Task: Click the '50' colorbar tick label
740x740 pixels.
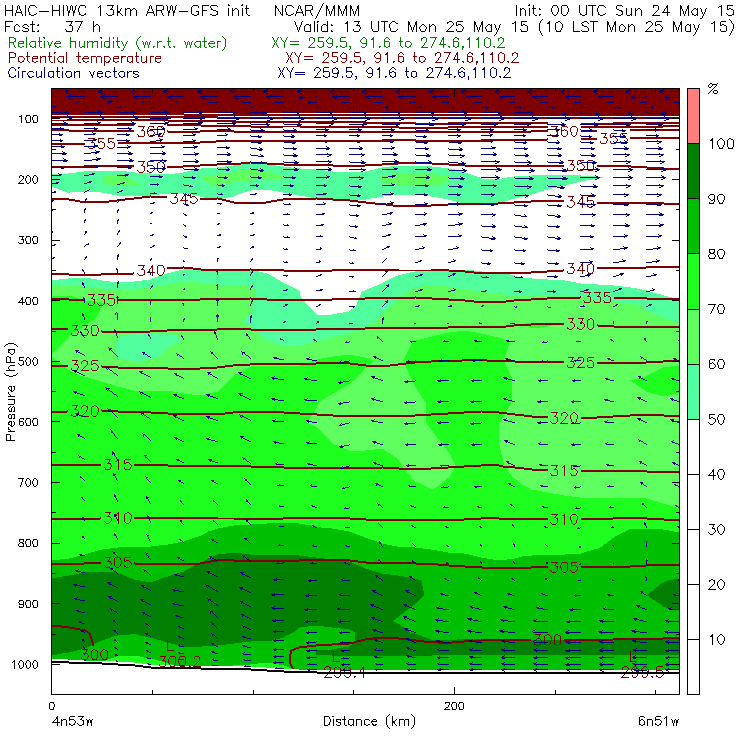Action: coord(716,420)
